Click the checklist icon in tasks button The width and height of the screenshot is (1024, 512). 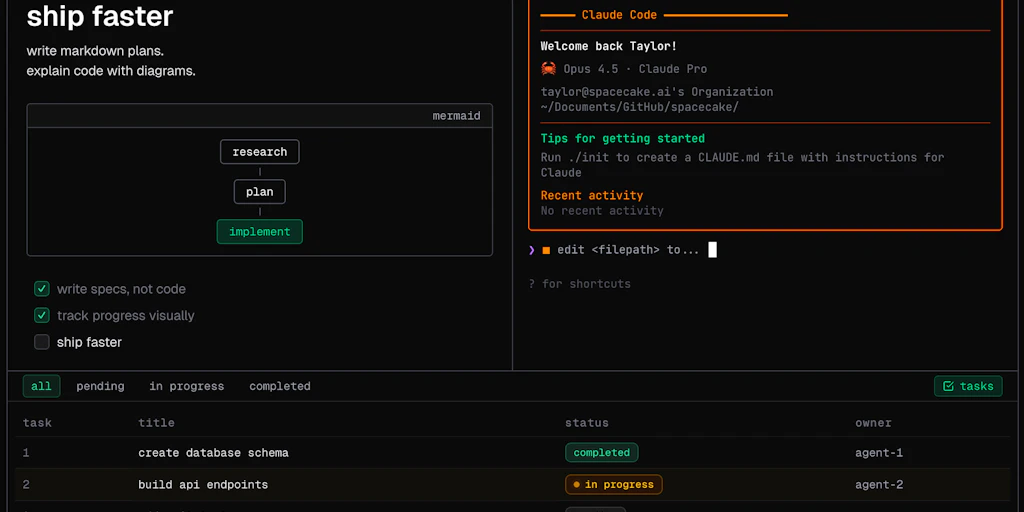coord(948,387)
